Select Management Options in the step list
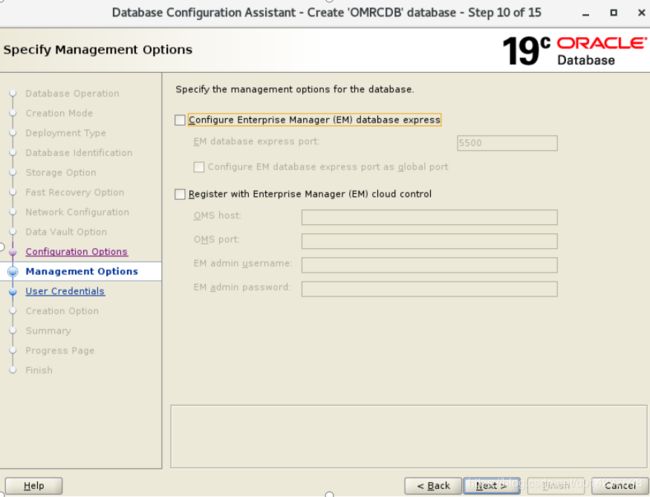This screenshot has height=497, width=650. point(82,272)
